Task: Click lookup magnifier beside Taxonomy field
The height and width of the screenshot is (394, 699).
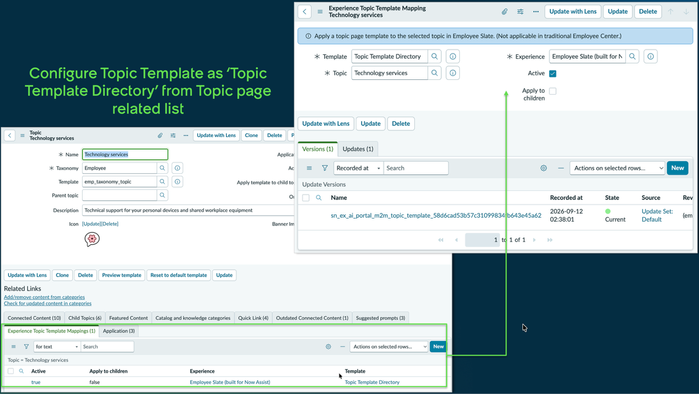Action: [162, 168]
